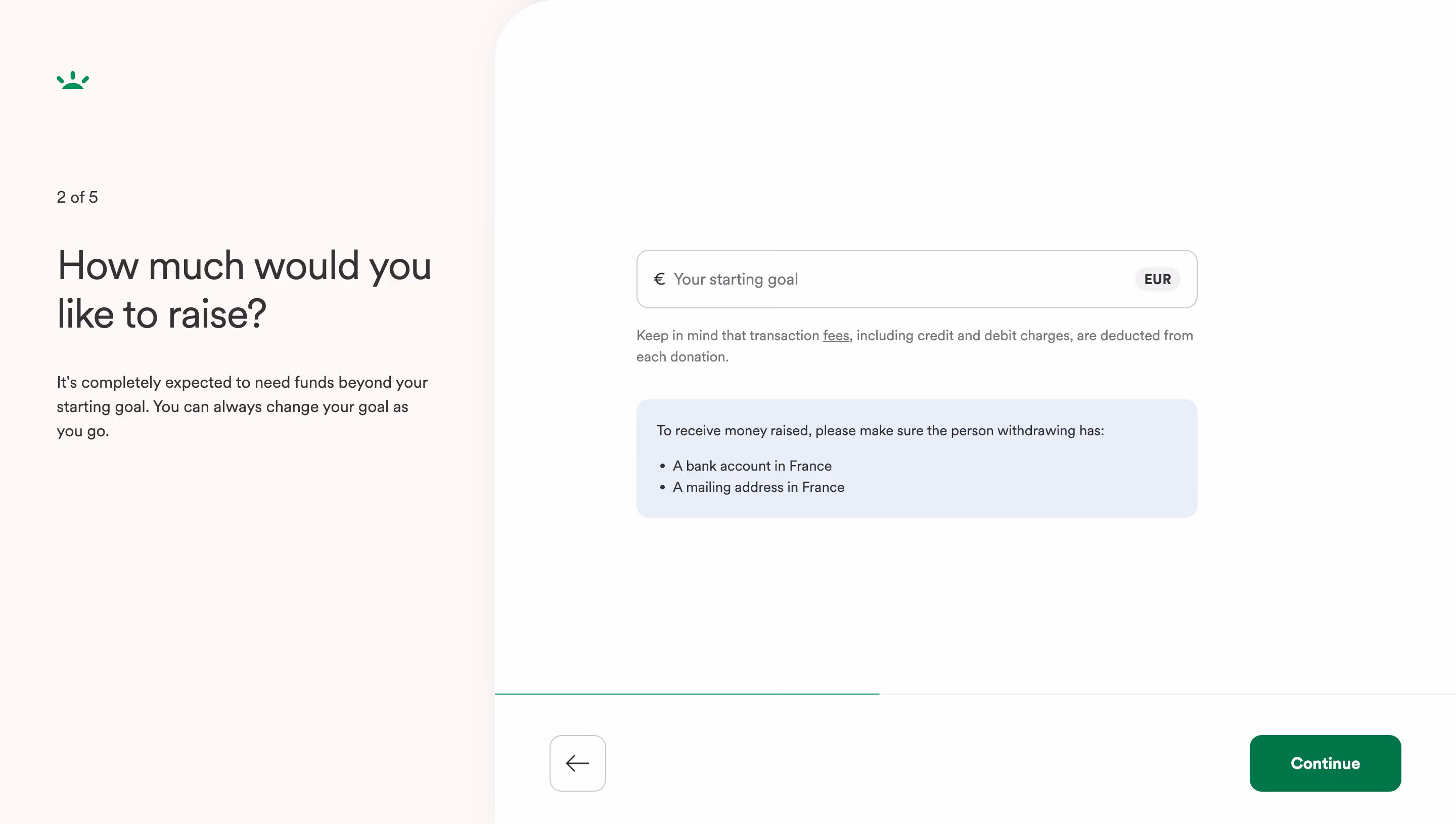Select 'A mailing address in France' text
Image resolution: width=1456 pixels, height=824 pixels.
point(758,487)
